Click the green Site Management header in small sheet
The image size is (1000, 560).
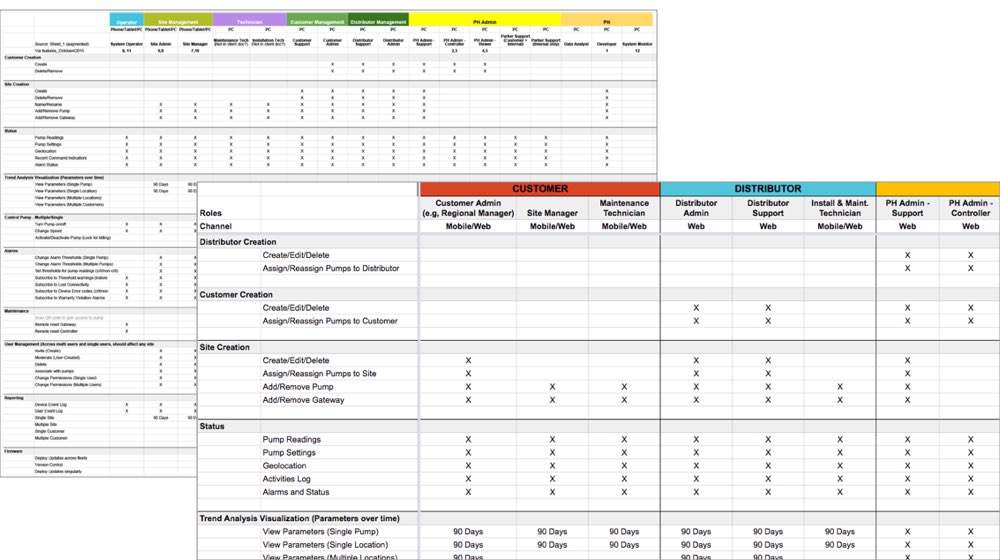point(178,21)
